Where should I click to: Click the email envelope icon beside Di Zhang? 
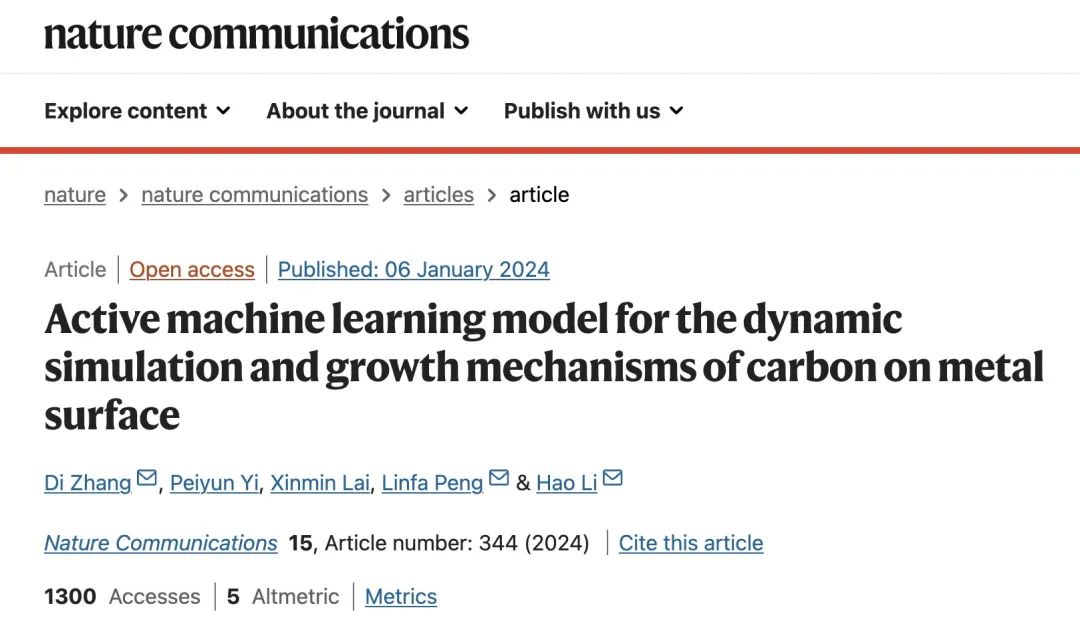[147, 477]
